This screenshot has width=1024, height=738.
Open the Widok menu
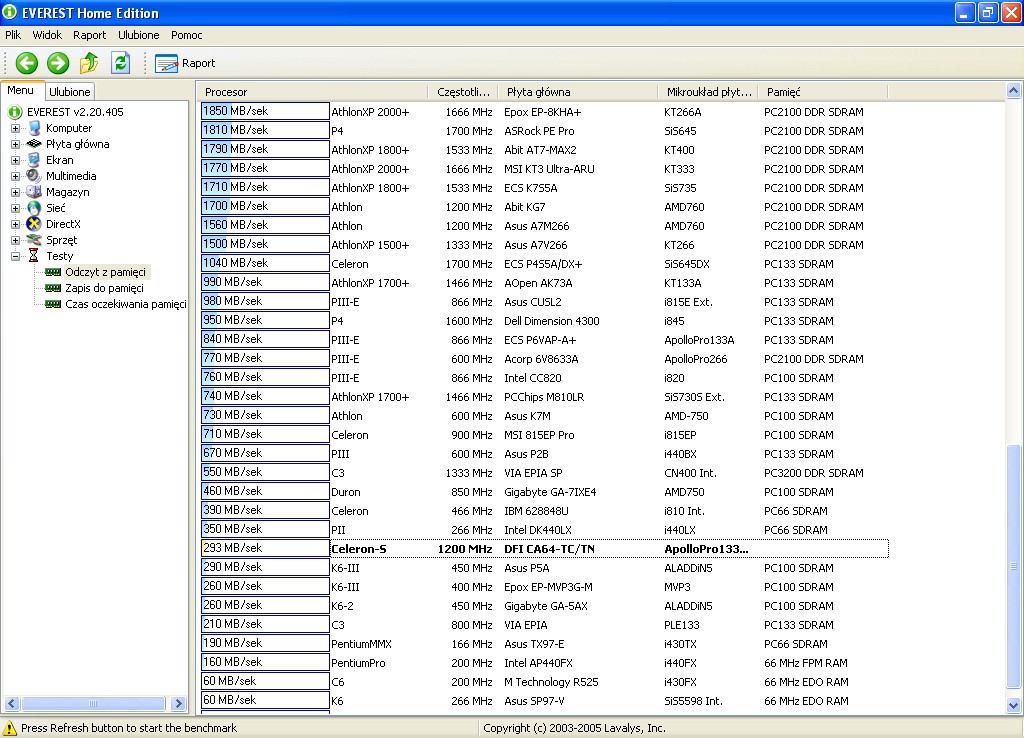(47, 35)
